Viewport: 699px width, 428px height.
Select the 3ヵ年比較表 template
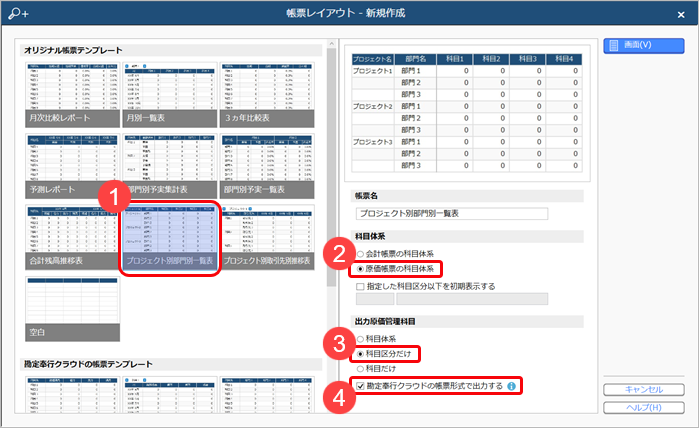point(267,95)
